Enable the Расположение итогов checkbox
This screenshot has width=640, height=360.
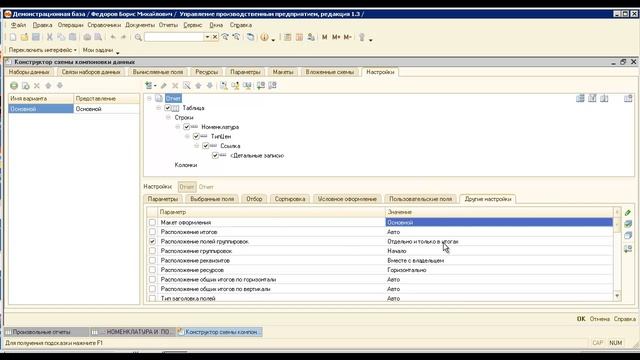[152, 232]
